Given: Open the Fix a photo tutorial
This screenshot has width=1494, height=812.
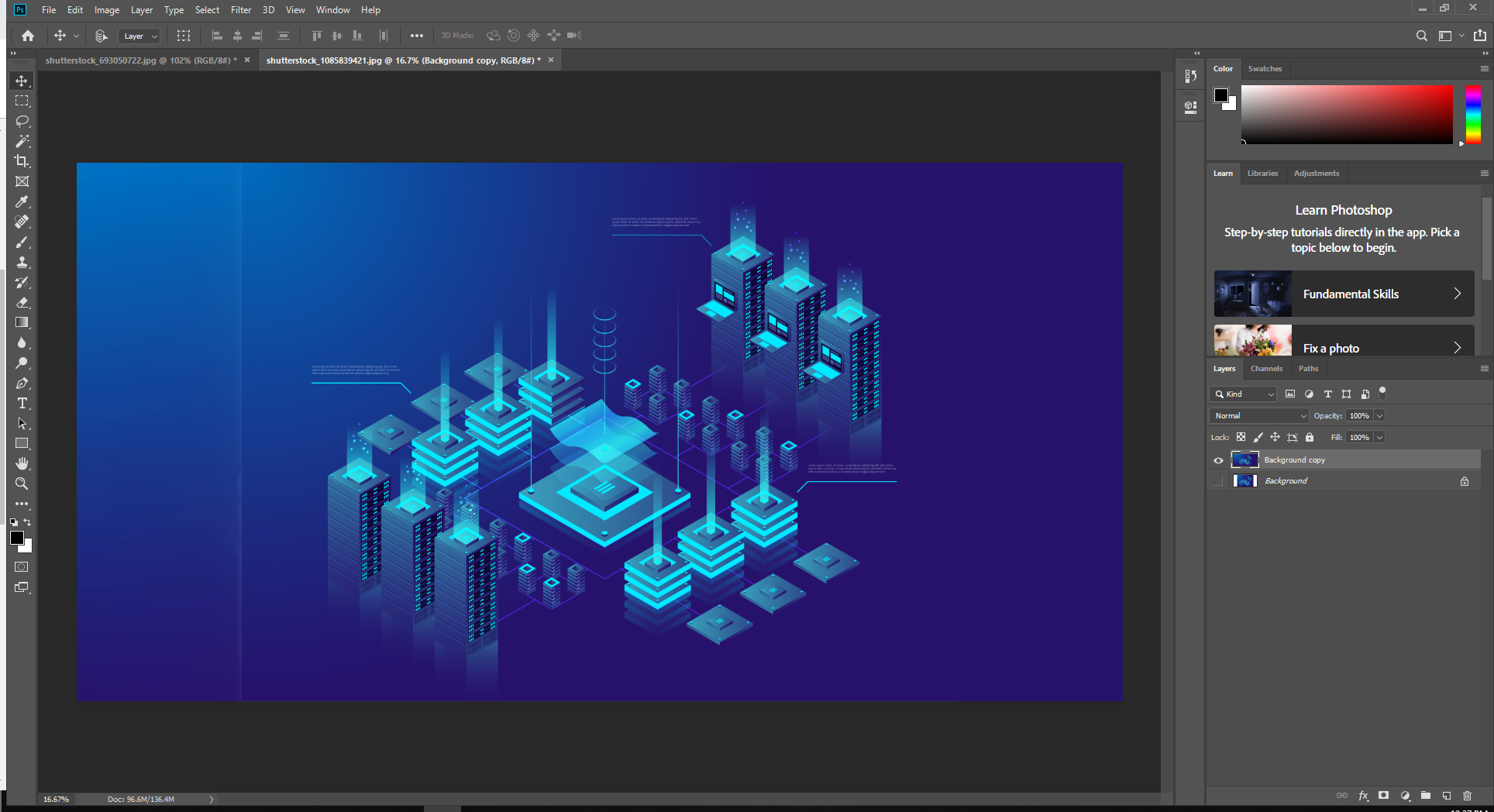Looking at the screenshot, I should (1344, 341).
